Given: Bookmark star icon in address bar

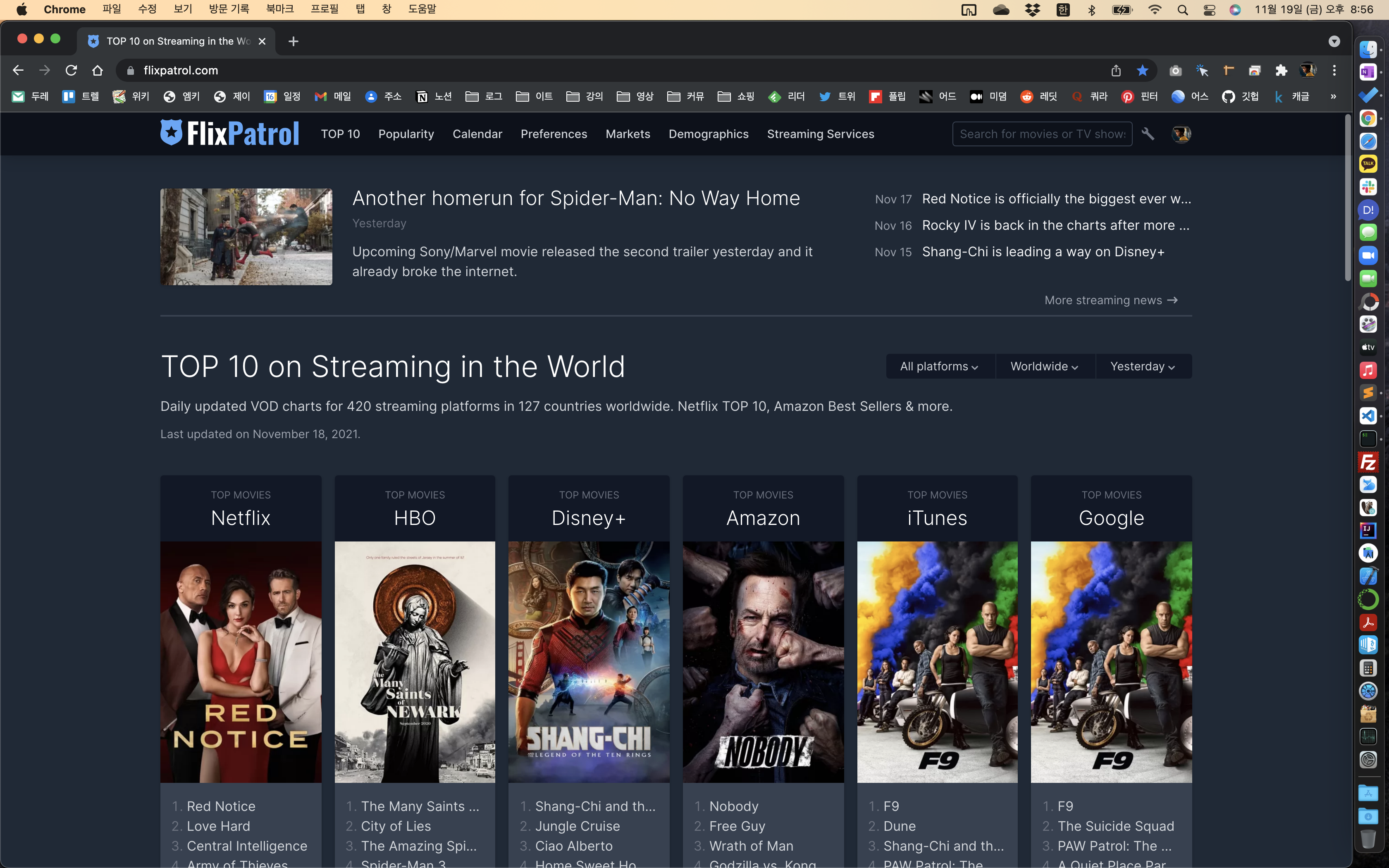Looking at the screenshot, I should tap(1142, 70).
